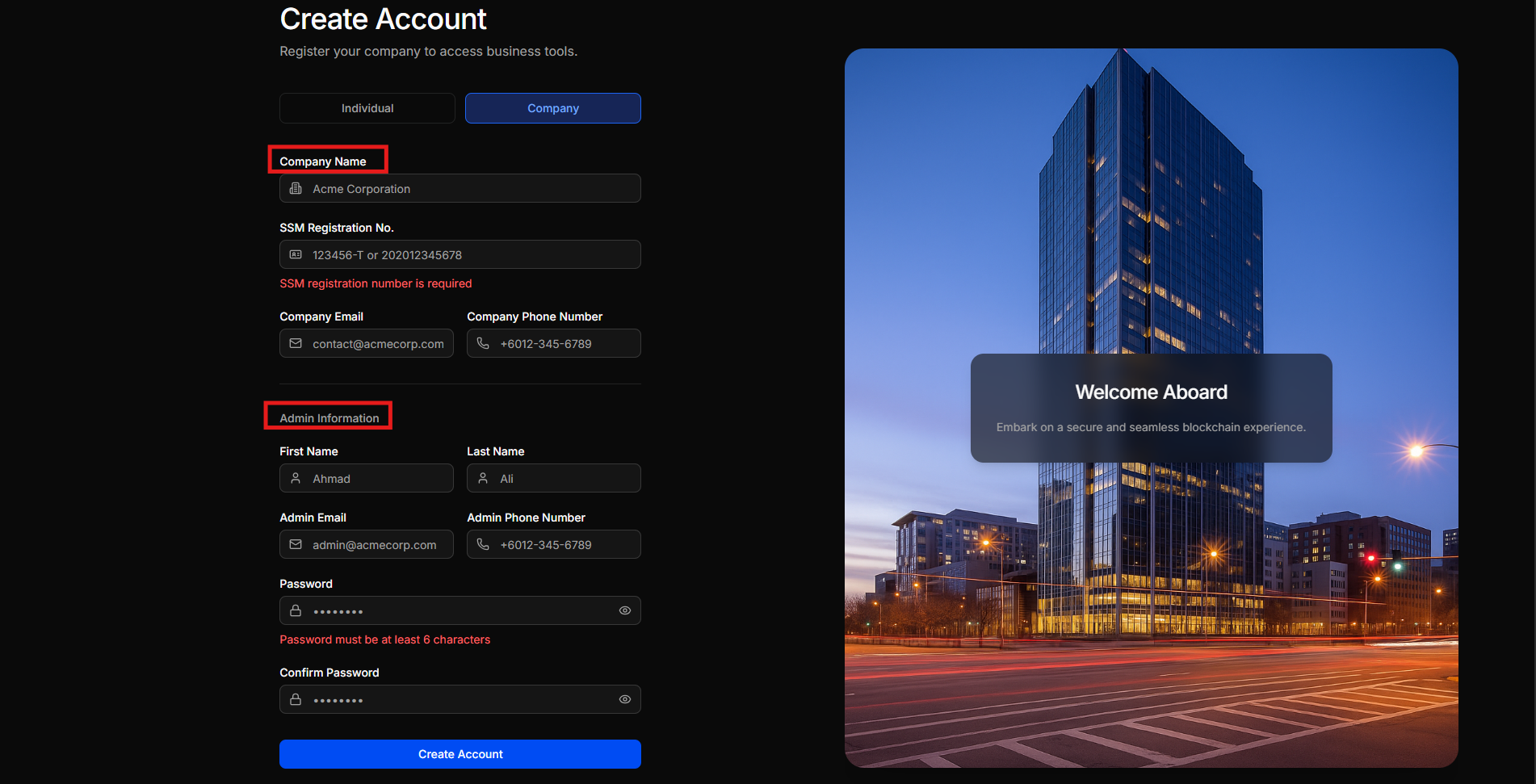Click the phone icon in Company Phone Number field
This screenshot has height=784, width=1536.
click(x=483, y=343)
